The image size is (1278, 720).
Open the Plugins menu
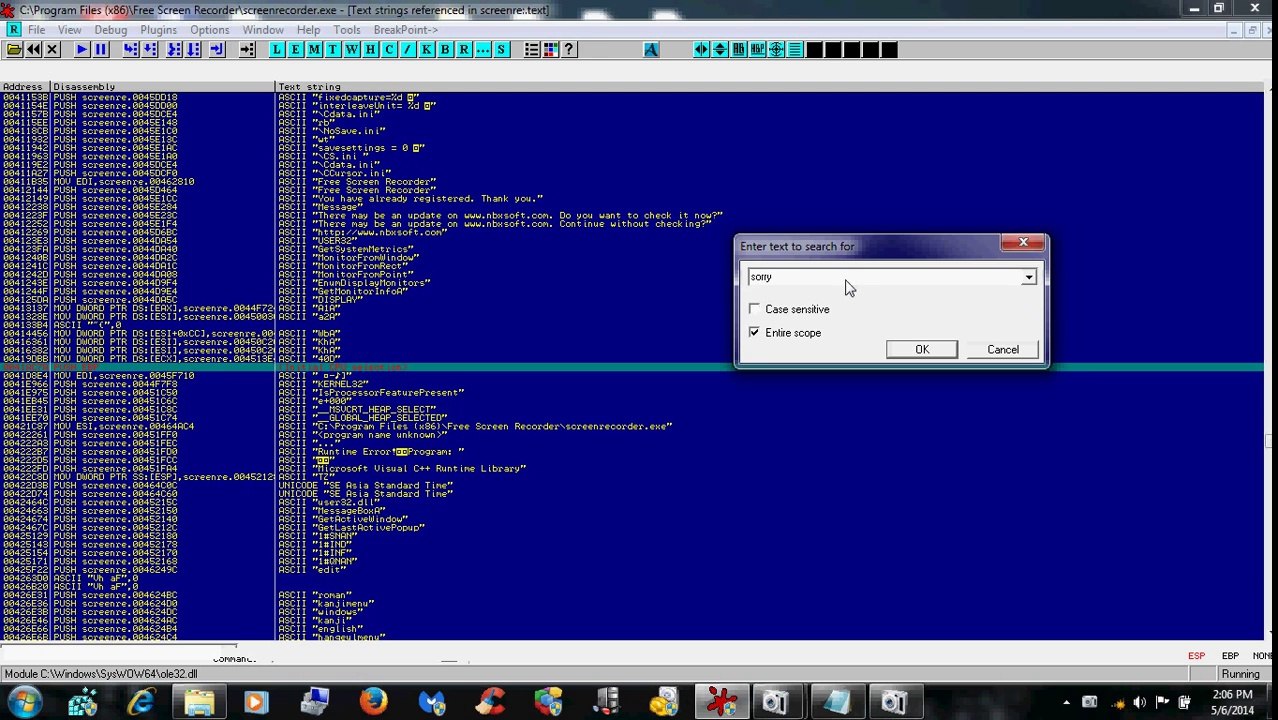tap(159, 30)
